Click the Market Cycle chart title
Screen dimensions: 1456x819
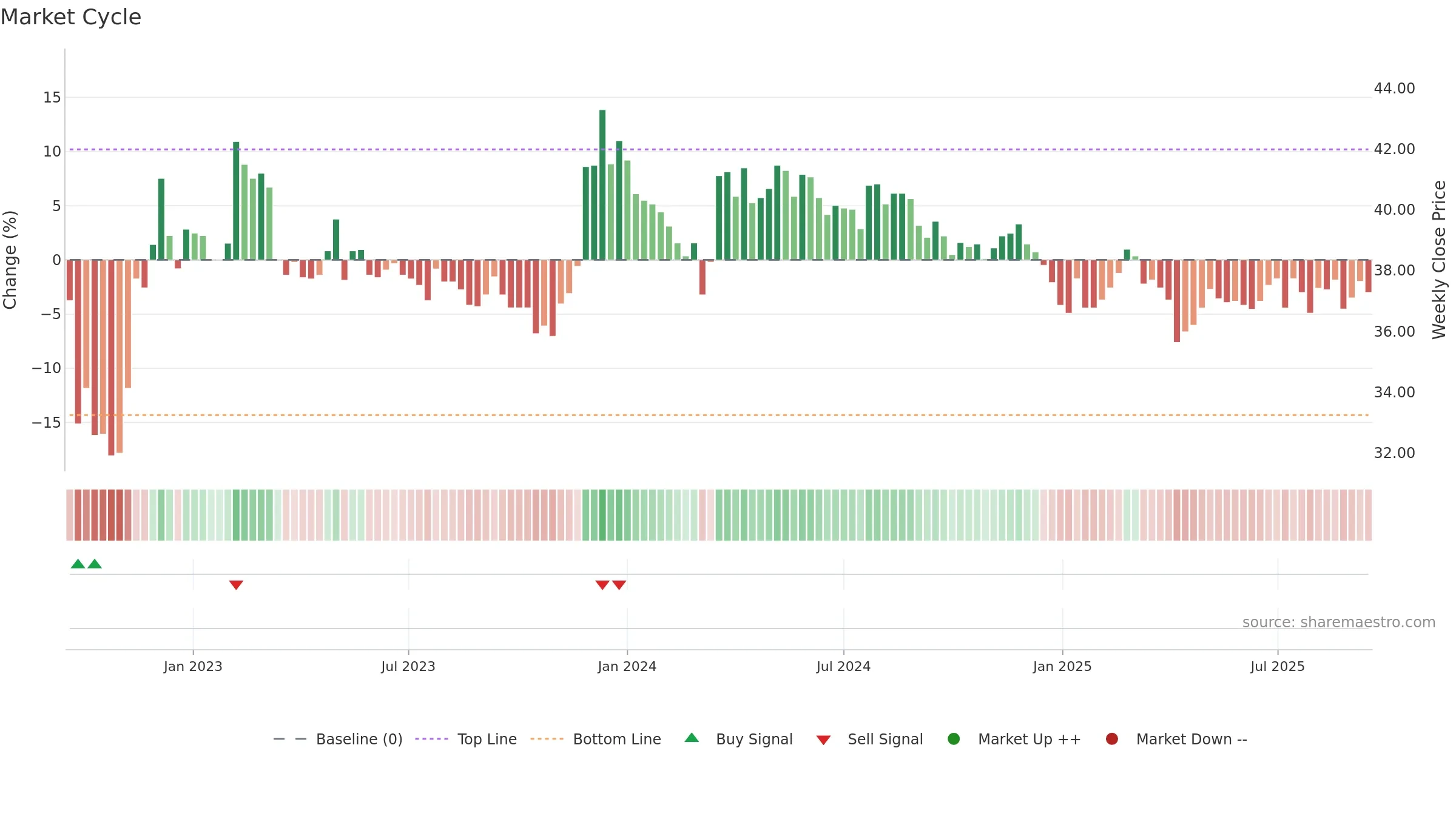(x=71, y=17)
